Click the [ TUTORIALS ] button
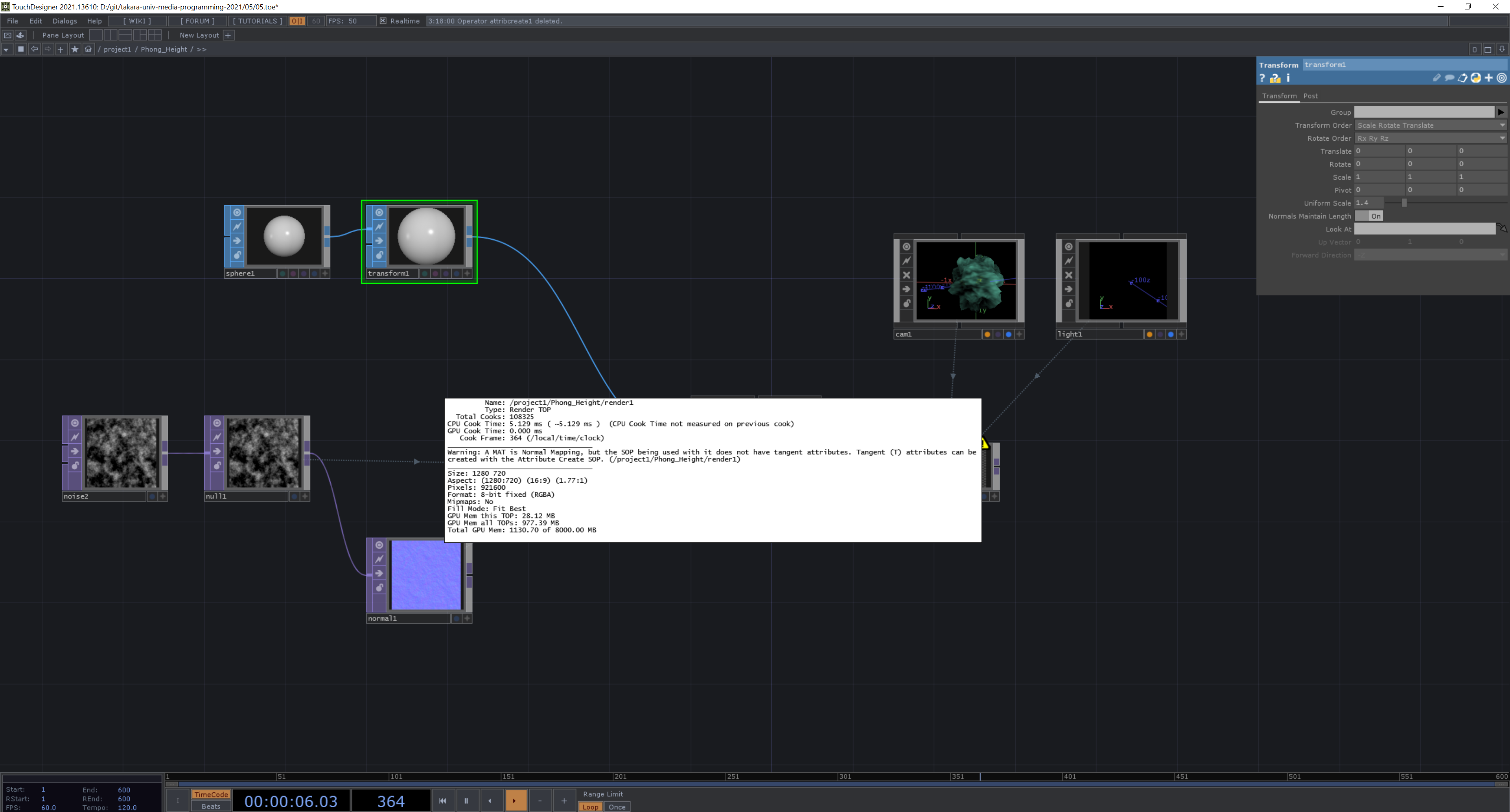This screenshot has width=1510, height=812. (x=257, y=21)
